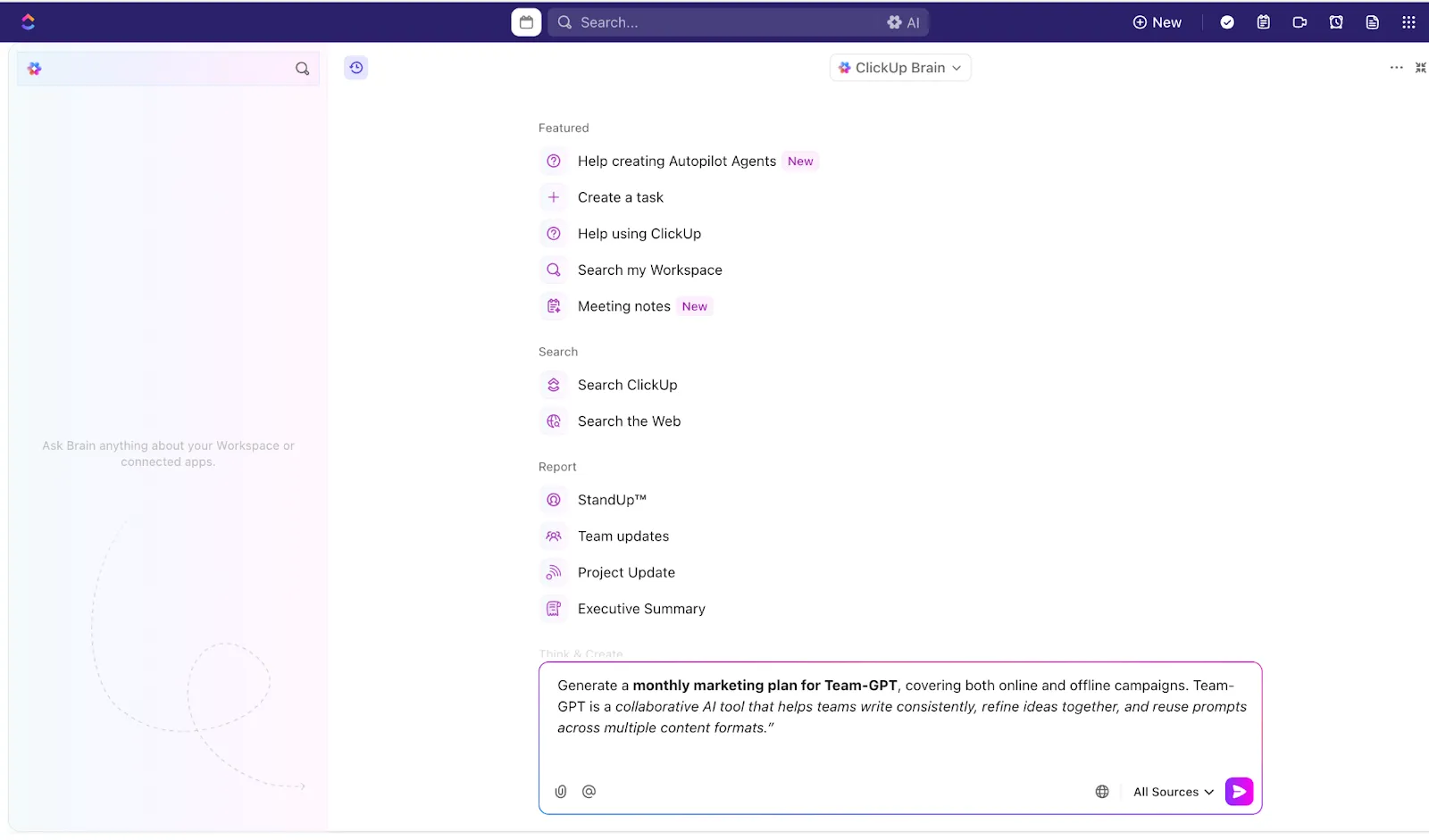Screen dimensions: 1429x840
Task: Click the Search my Workspace magnifier icon
Action: (x=554, y=270)
